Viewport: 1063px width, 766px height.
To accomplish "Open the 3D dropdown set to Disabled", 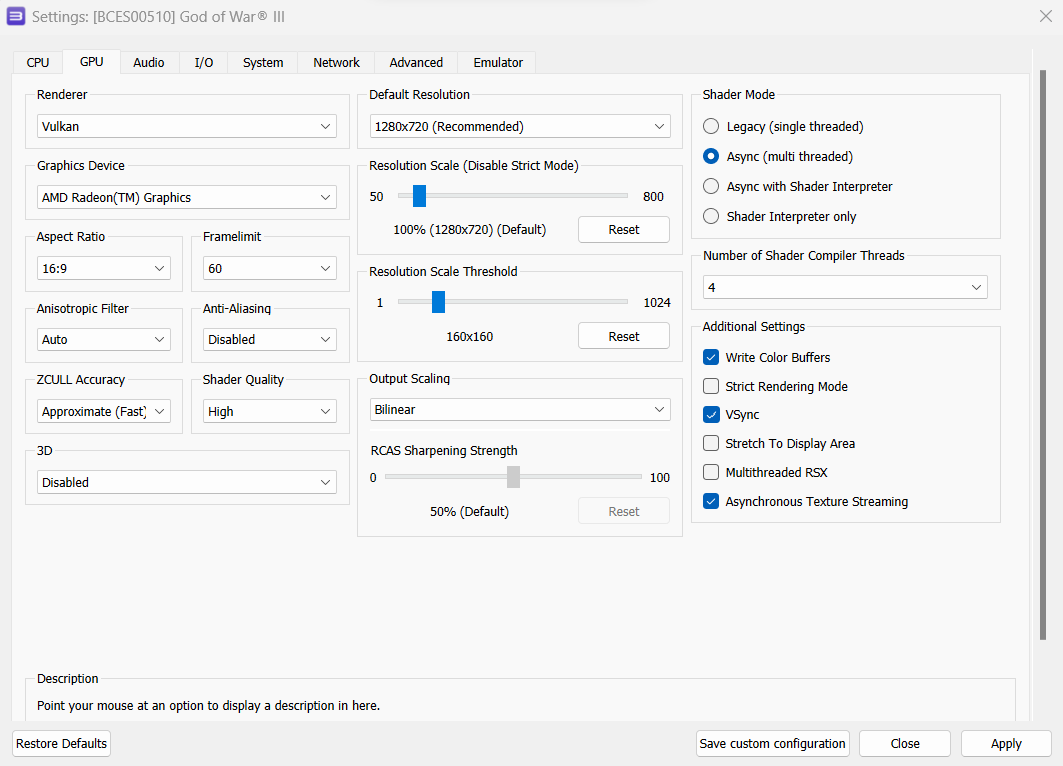I will point(186,482).
